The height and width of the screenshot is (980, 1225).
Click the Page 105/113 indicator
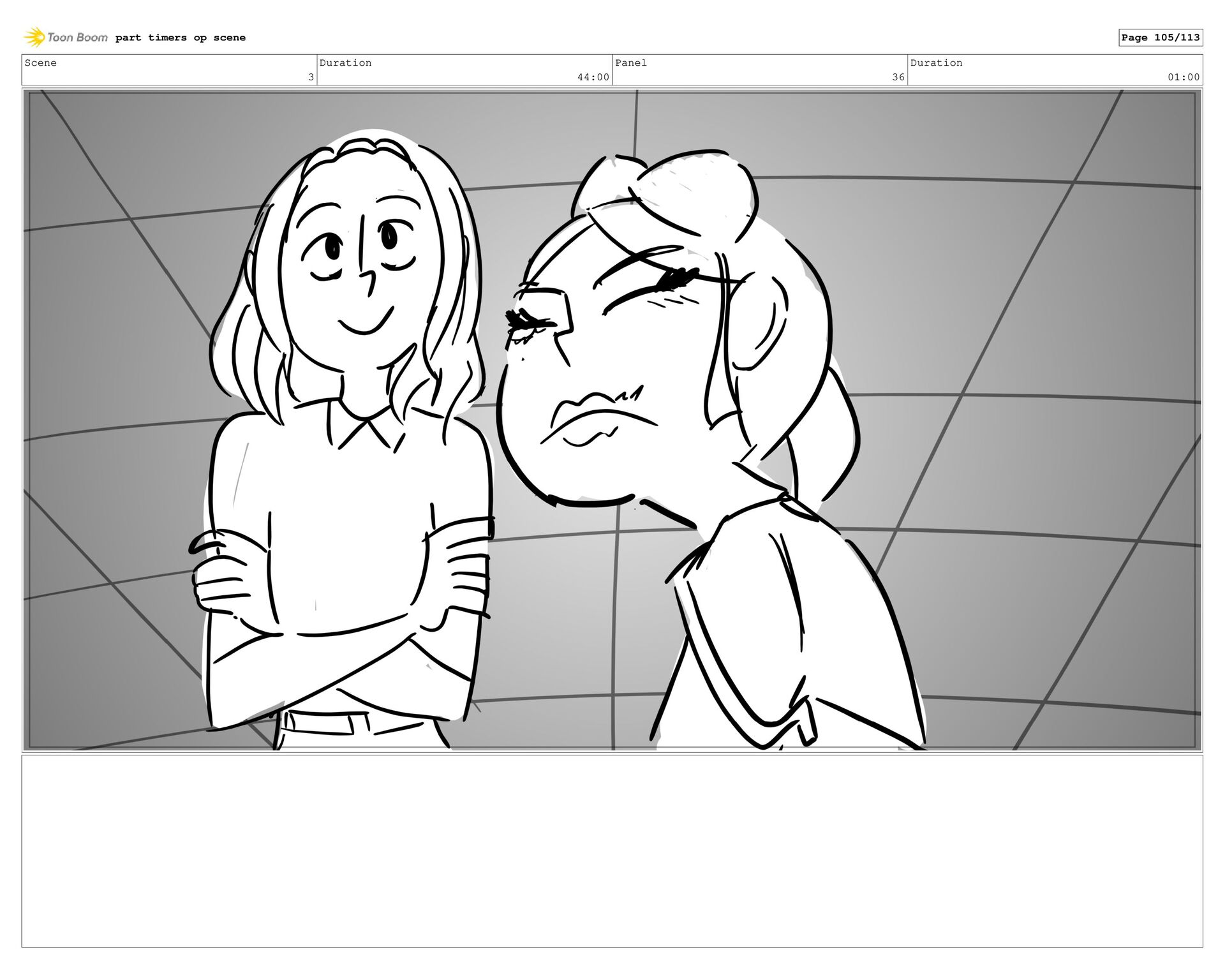pos(1161,38)
